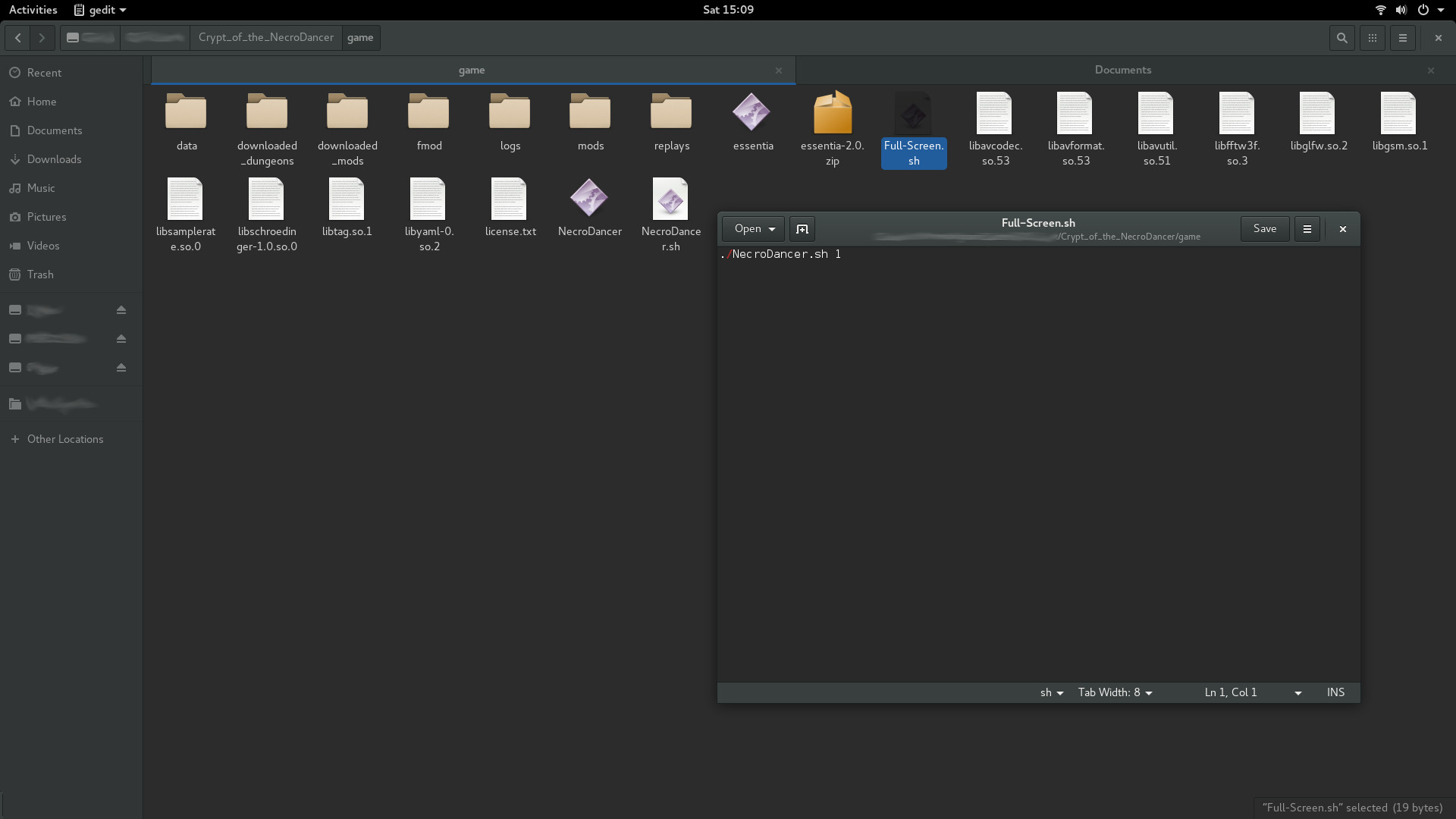The height and width of the screenshot is (819, 1456).
Task: Open Downloads in sidebar
Action: 71,159
